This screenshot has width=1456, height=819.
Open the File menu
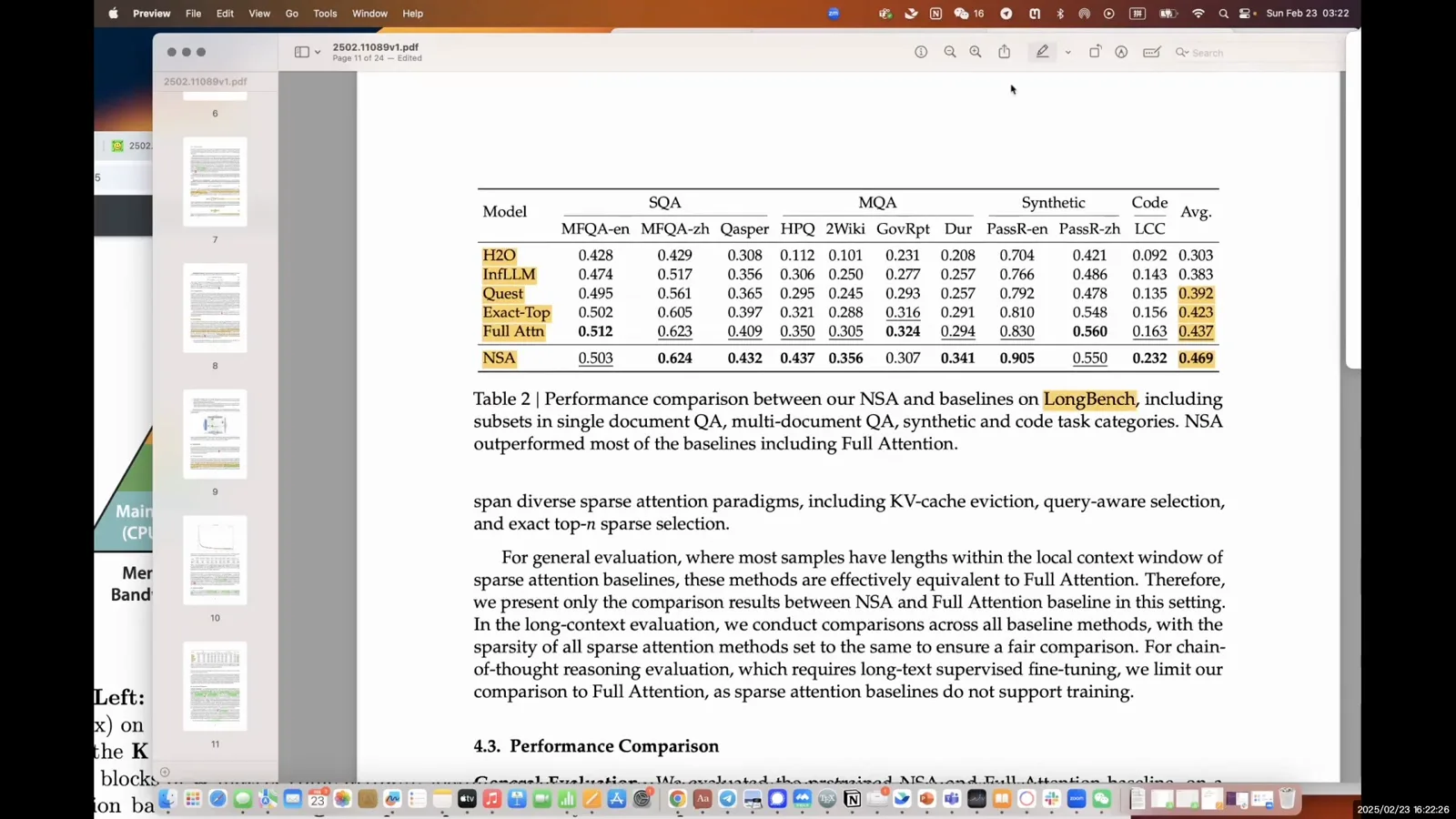tap(193, 14)
